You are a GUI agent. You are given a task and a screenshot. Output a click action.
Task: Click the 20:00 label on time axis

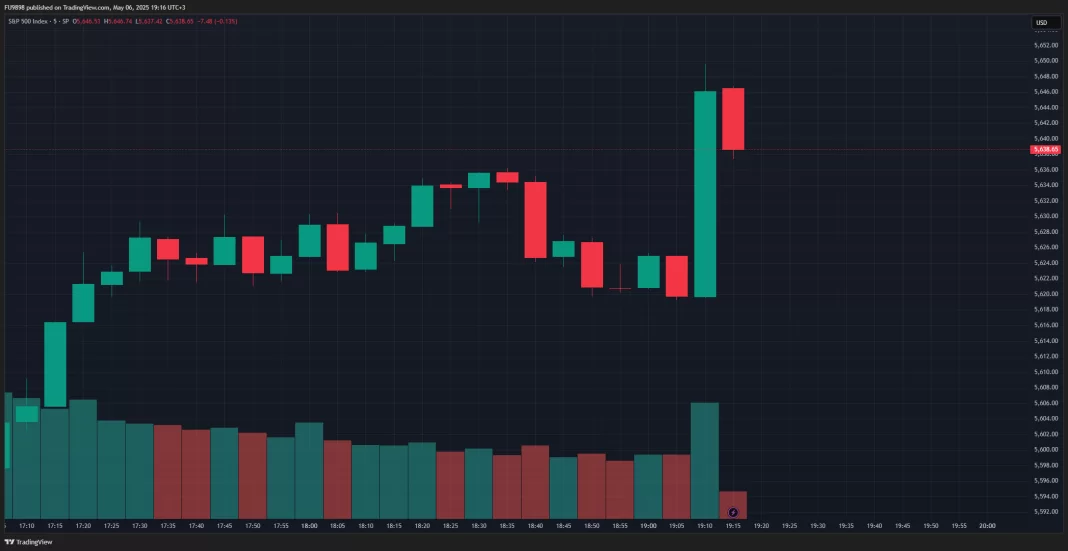click(x=987, y=526)
